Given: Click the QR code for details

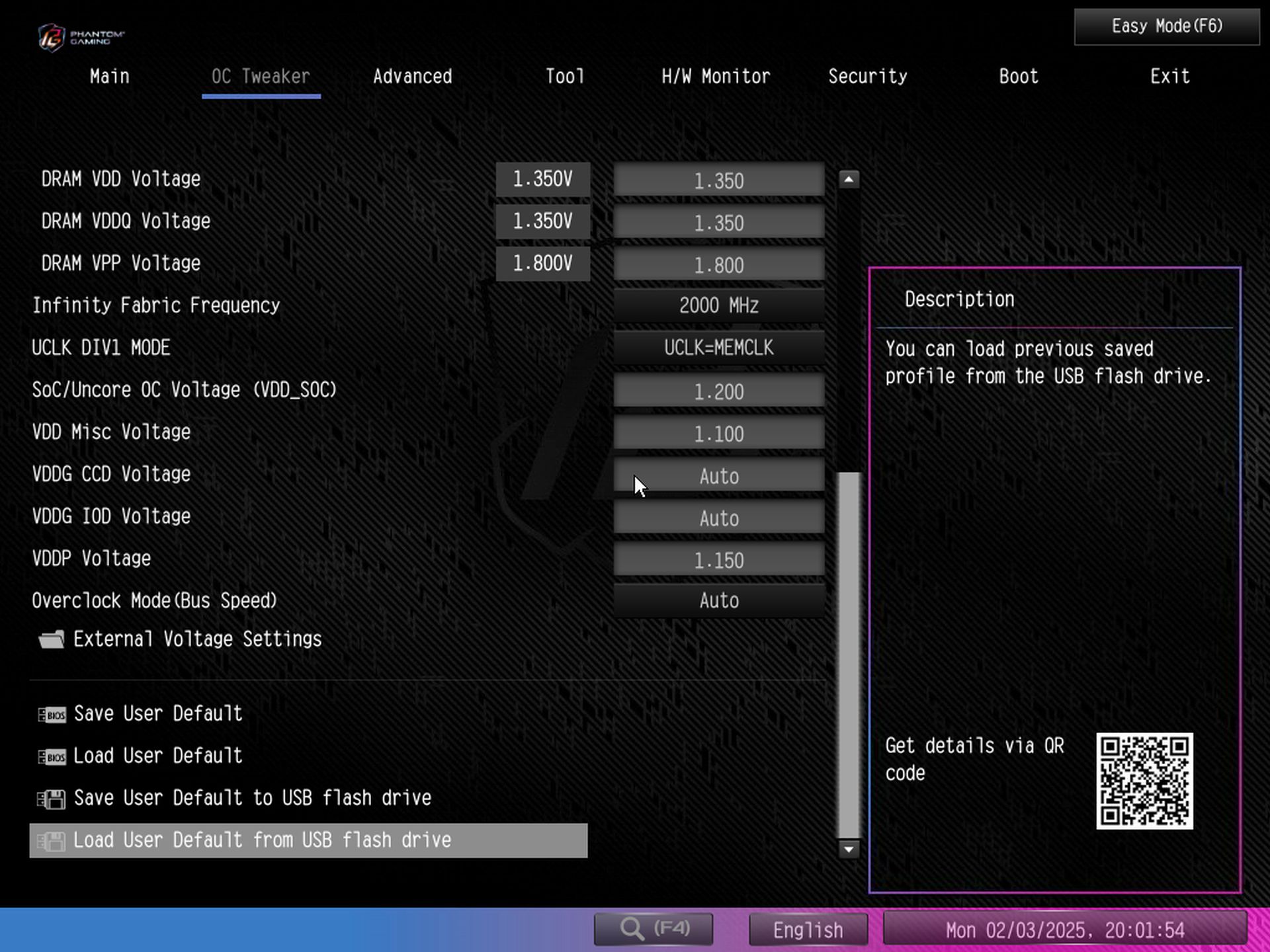Looking at the screenshot, I should [x=1144, y=781].
